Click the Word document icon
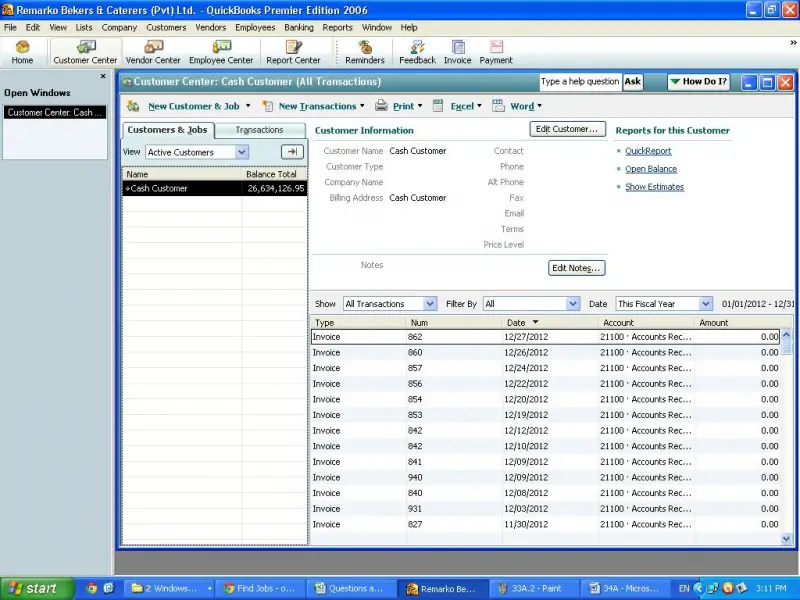This screenshot has width=800, height=600. [x=498, y=106]
